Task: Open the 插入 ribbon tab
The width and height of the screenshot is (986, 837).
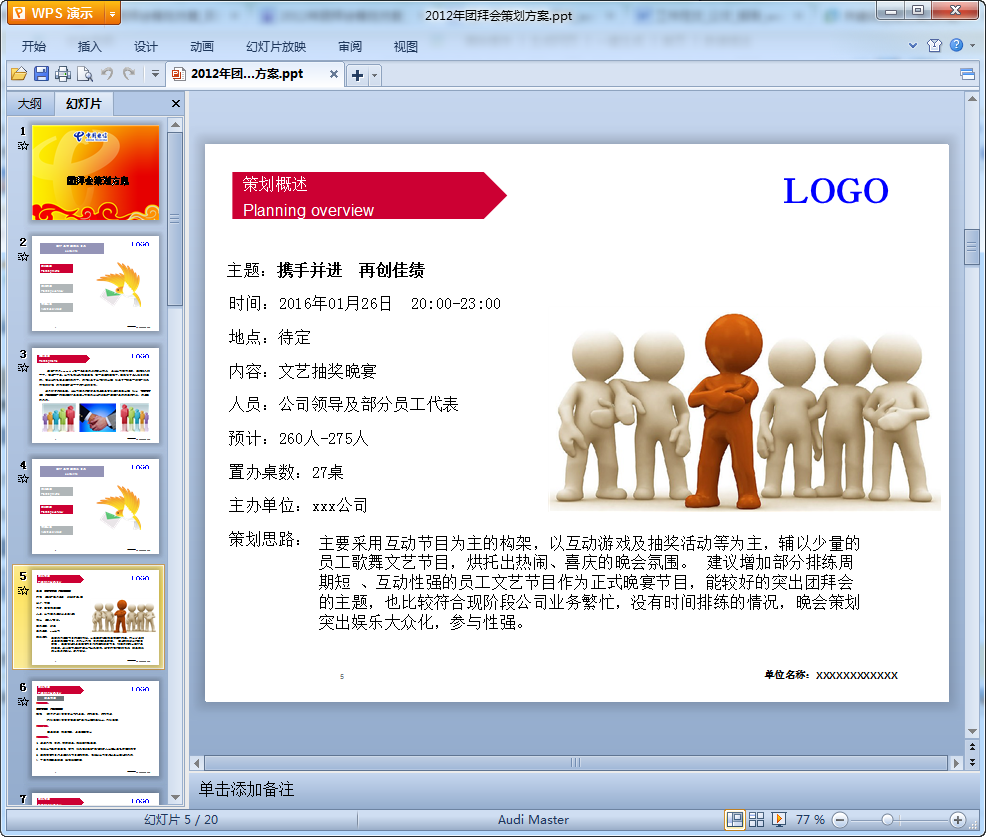Action: pyautogui.click(x=89, y=47)
